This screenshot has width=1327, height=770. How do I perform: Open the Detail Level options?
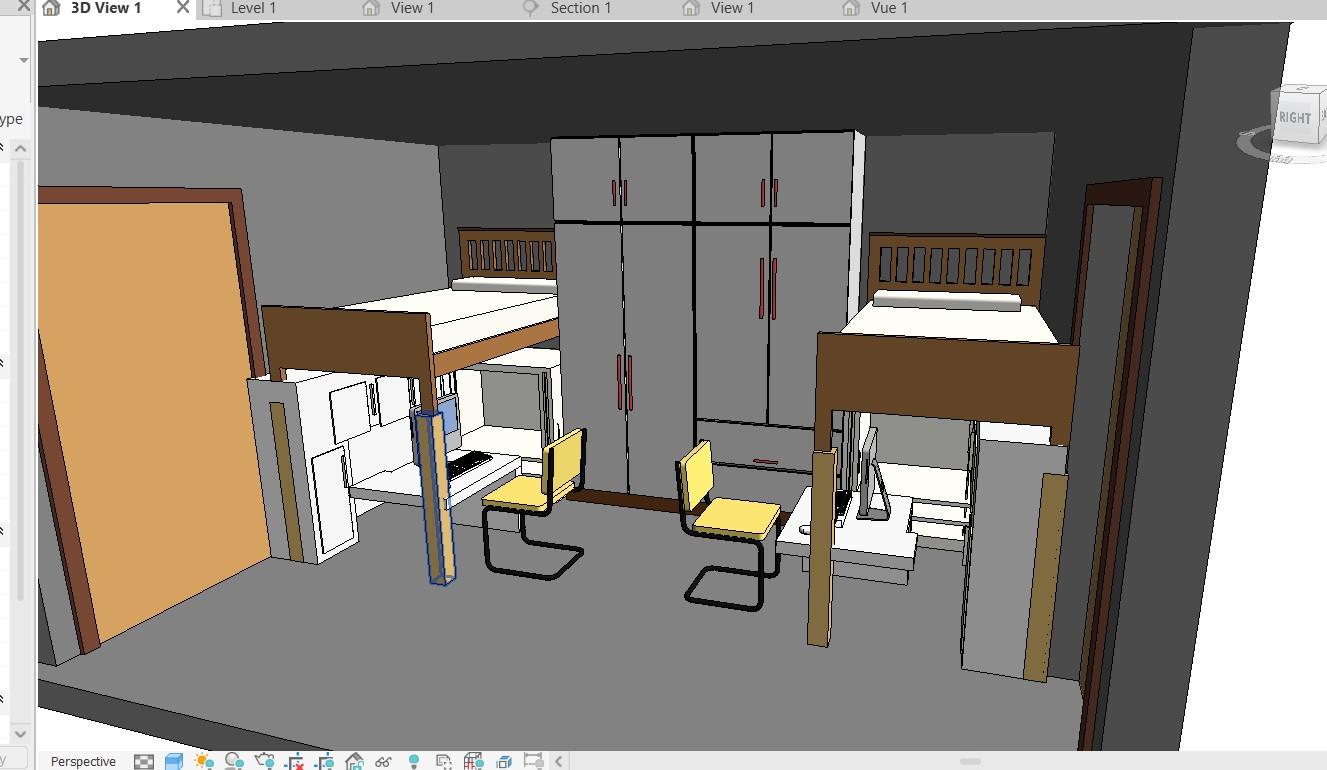click(x=144, y=762)
